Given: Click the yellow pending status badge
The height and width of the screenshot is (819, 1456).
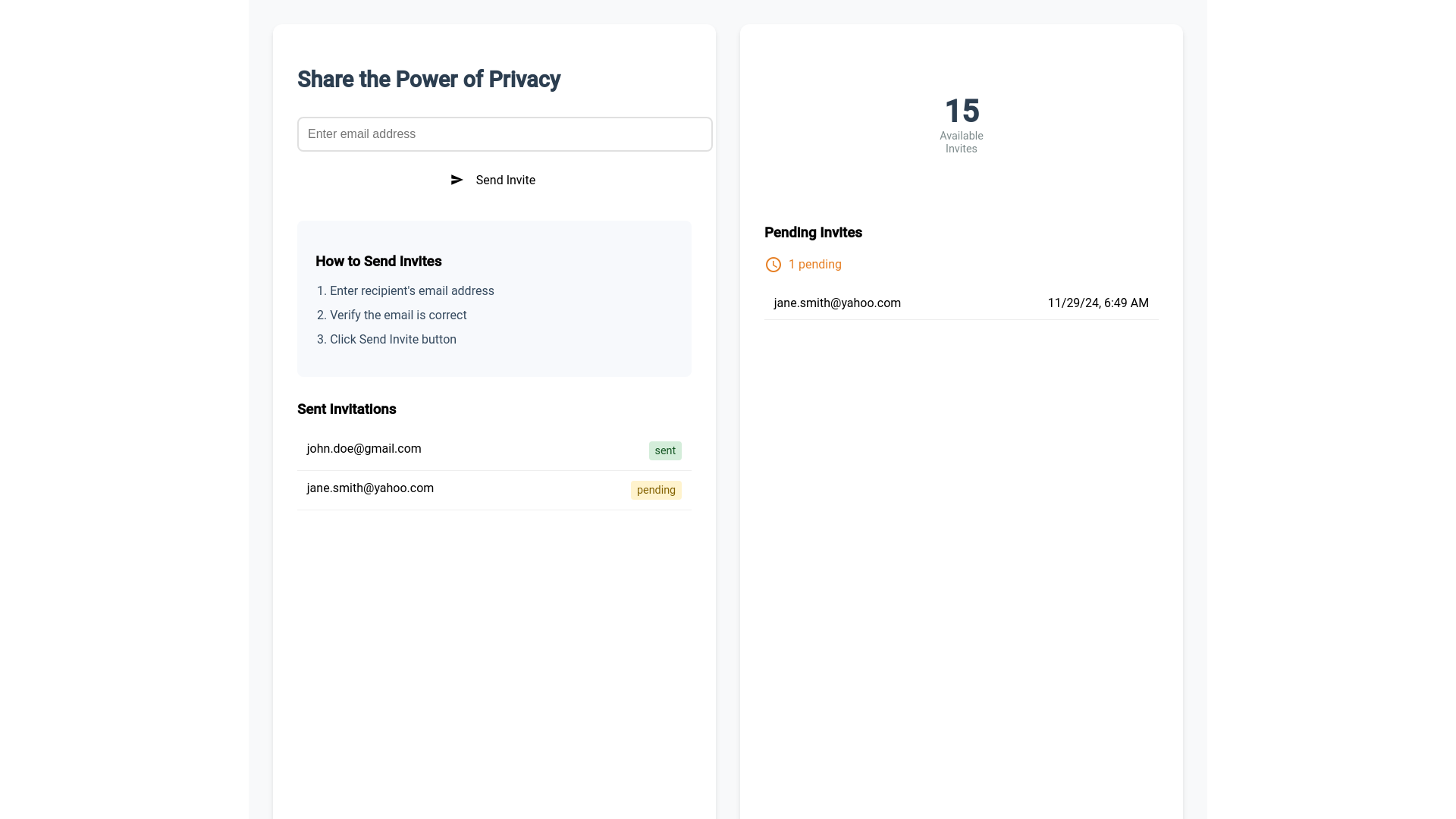Looking at the screenshot, I should point(655,490).
